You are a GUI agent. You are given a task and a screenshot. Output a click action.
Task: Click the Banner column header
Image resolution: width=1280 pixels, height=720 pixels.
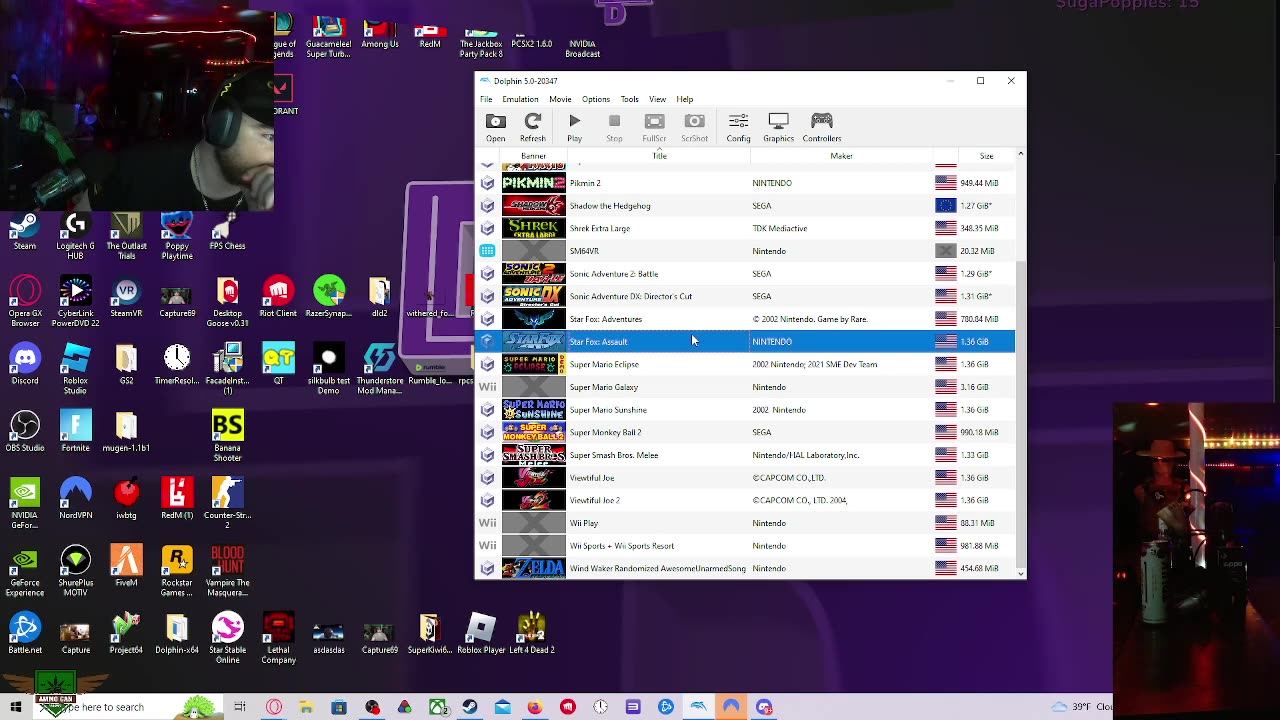click(x=533, y=156)
